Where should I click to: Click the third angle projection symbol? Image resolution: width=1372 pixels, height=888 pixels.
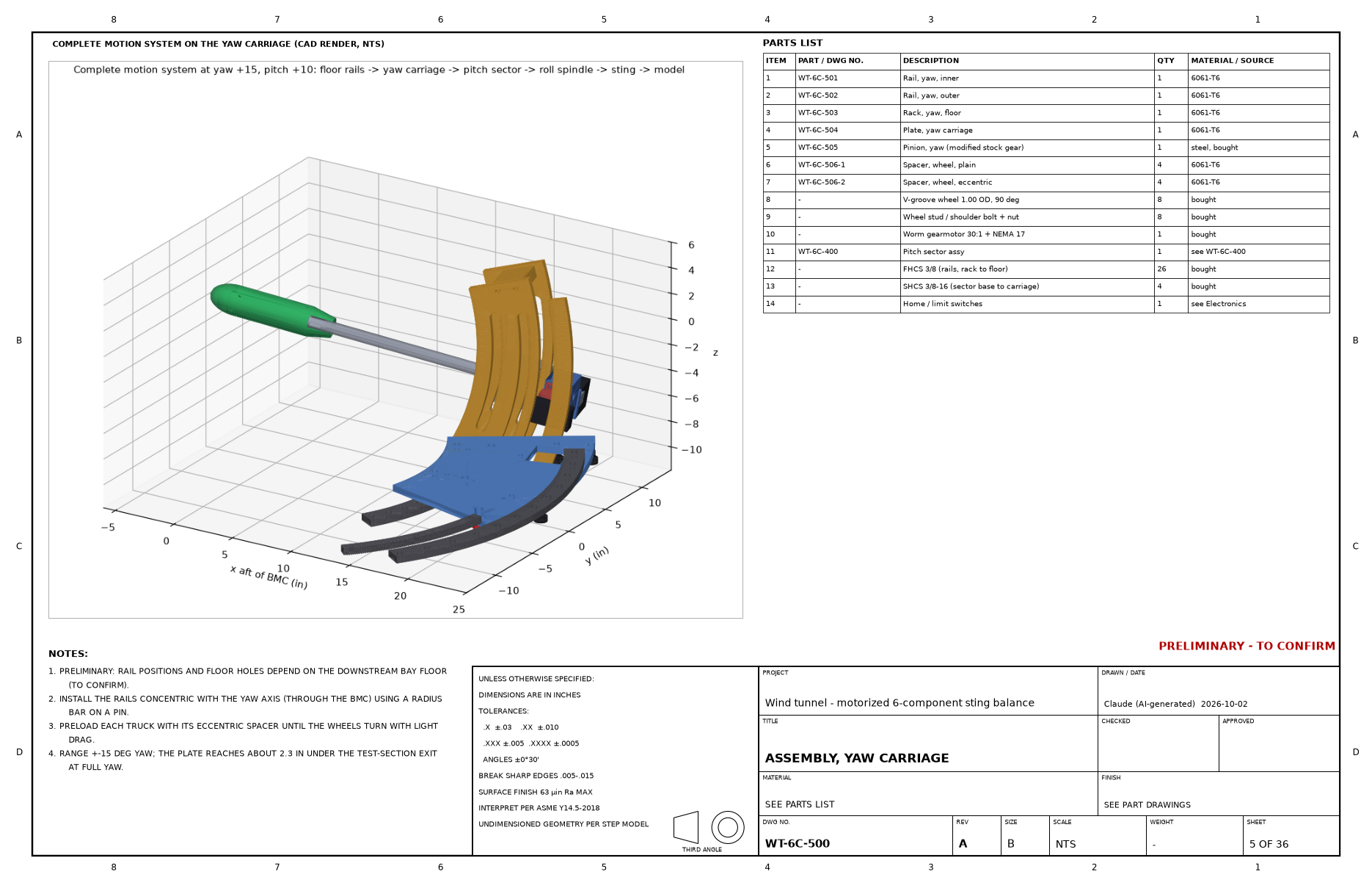tap(709, 828)
